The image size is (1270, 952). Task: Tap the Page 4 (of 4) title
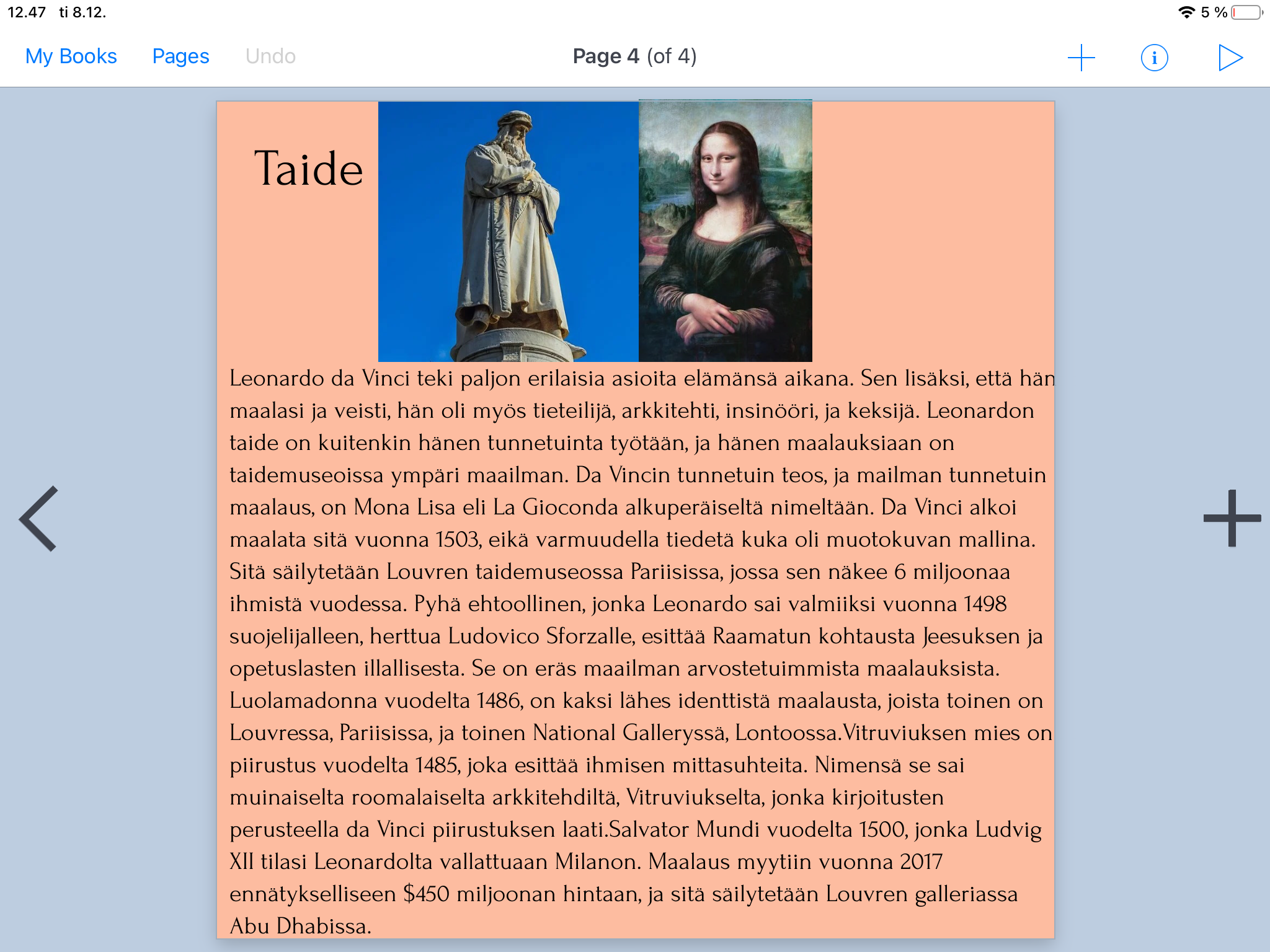tap(634, 56)
